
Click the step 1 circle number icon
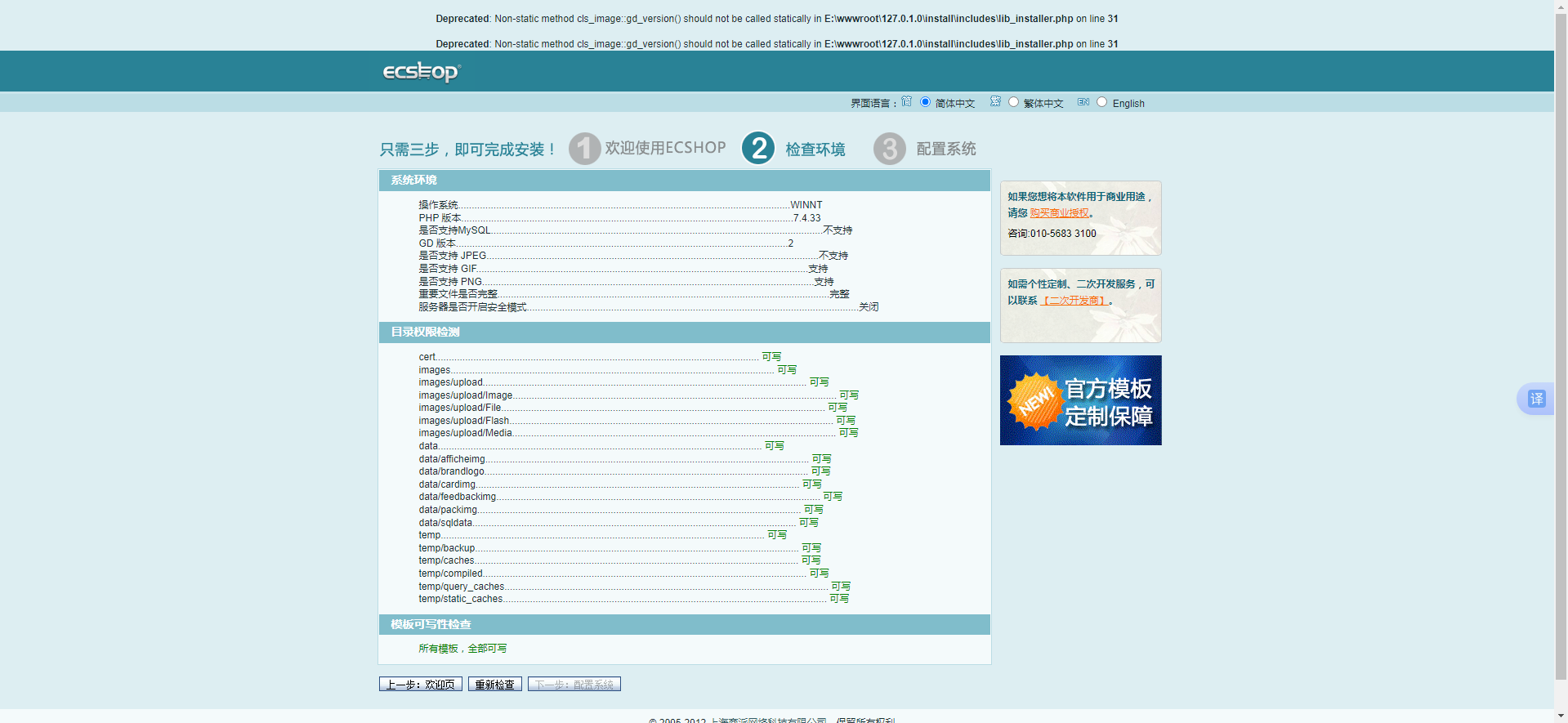[x=584, y=149]
